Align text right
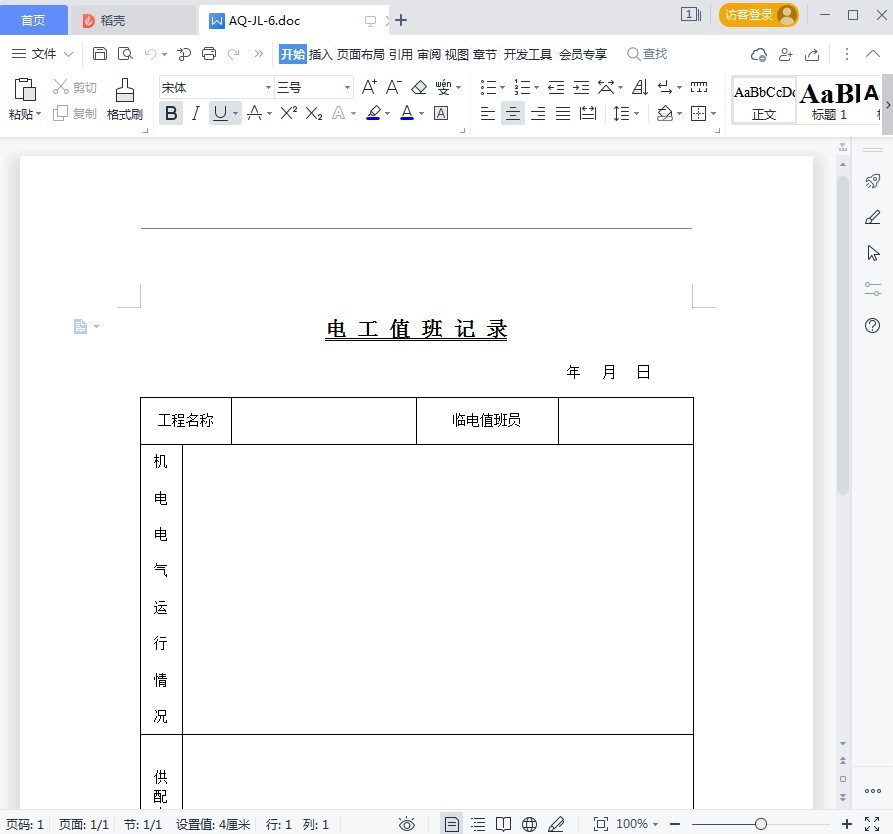Screen dimensions: 893x834 [538, 113]
